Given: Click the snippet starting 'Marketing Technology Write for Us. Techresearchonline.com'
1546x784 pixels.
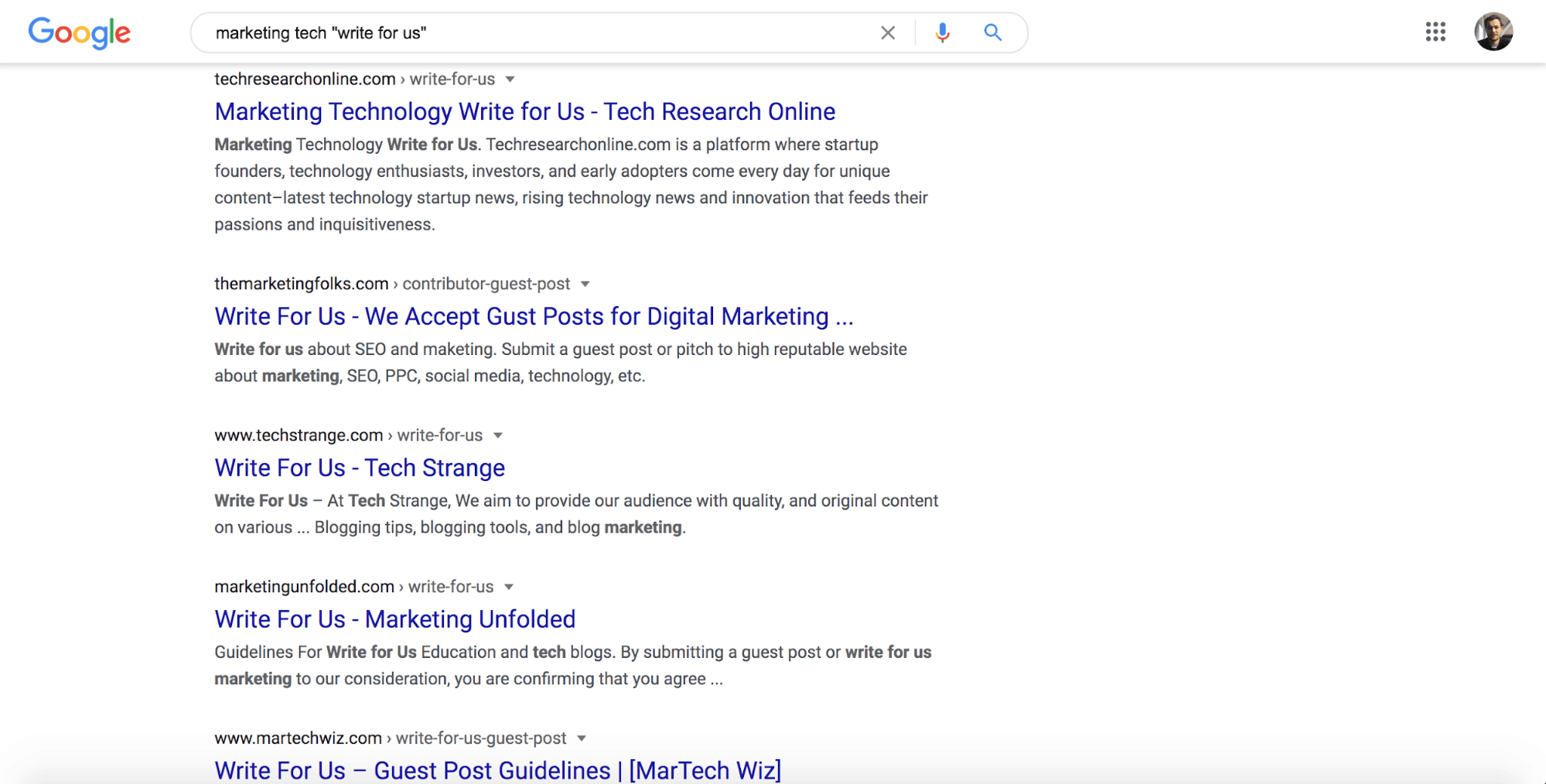Looking at the screenshot, I should (571, 184).
